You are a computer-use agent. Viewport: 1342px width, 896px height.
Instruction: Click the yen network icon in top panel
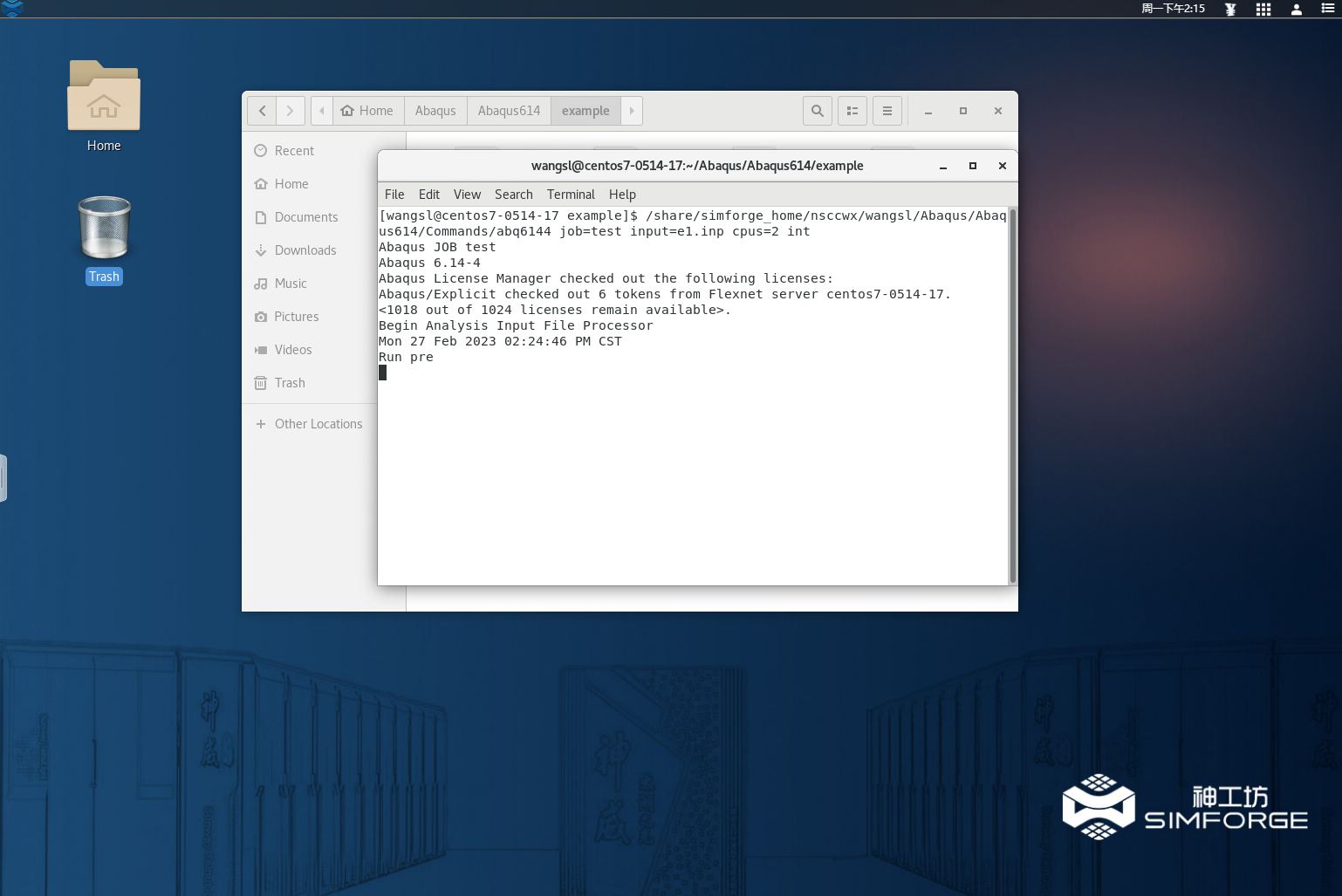[x=1230, y=9]
